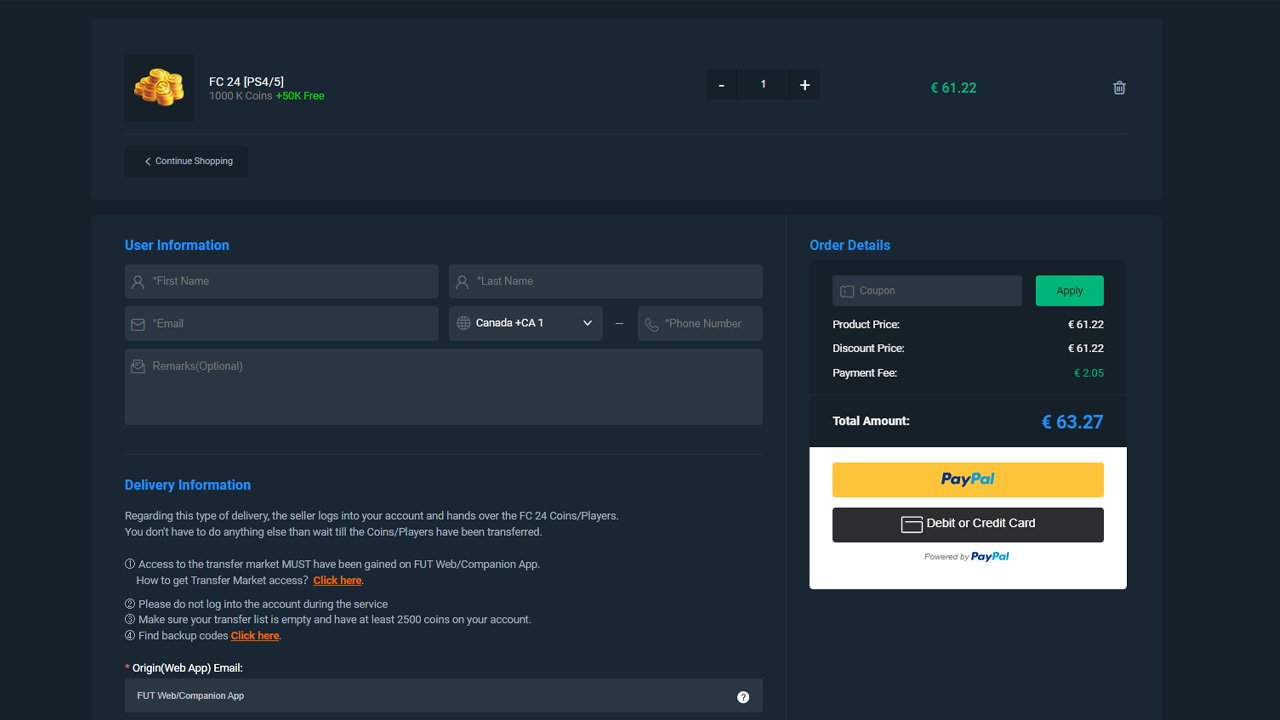Screen dimensions: 1280x720
Task: Click the globe icon in country selector
Action: coord(463,323)
